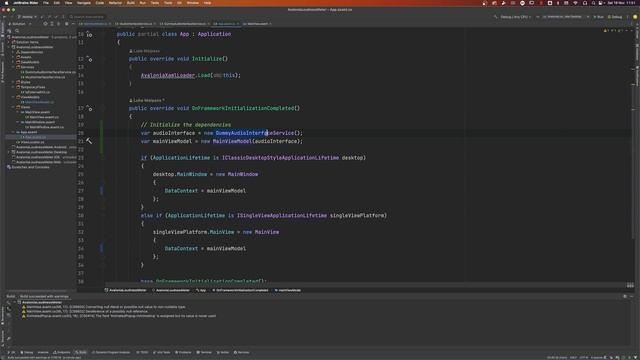Select IAudioInterfaceService.cs in solution tree
Screen dimensions: 640x360
point(43,77)
